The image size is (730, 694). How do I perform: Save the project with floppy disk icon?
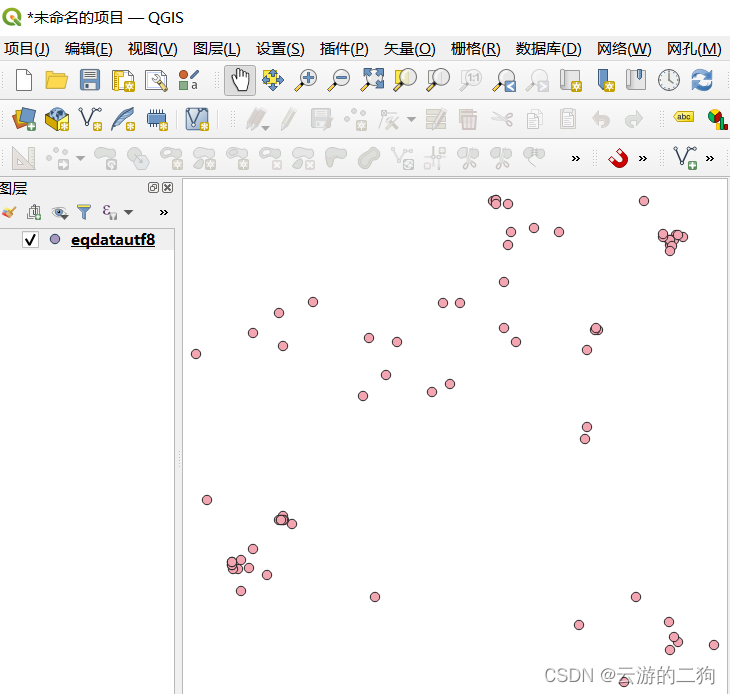[x=89, y=80]
